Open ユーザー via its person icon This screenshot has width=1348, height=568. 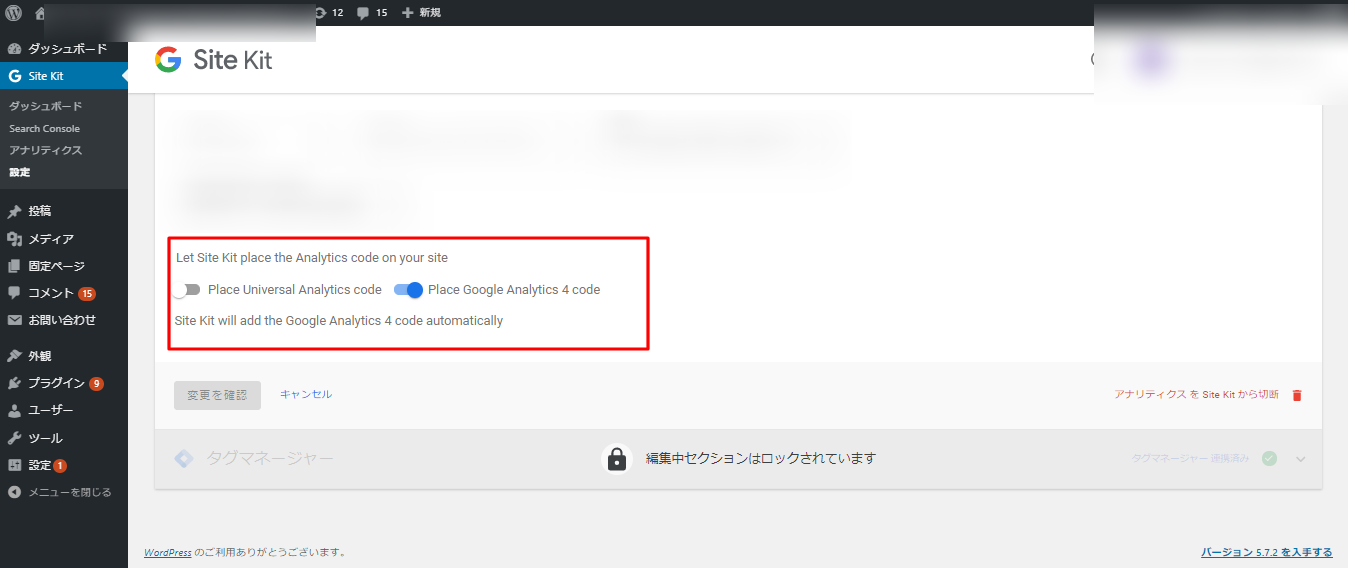click(14, 410)
